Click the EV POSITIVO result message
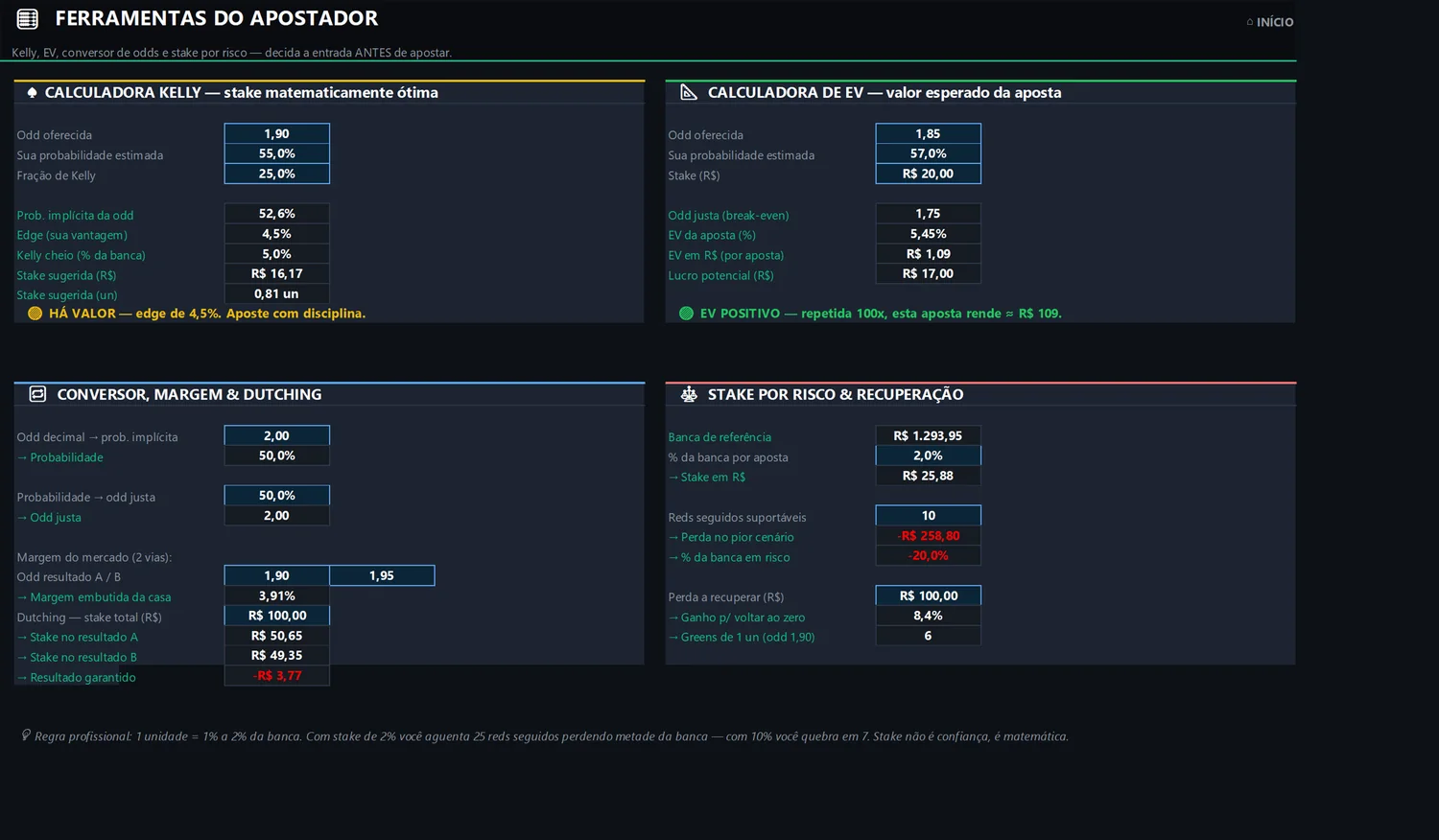The width and height of the screenshot is (1439, 840). [x=881, y=314]
